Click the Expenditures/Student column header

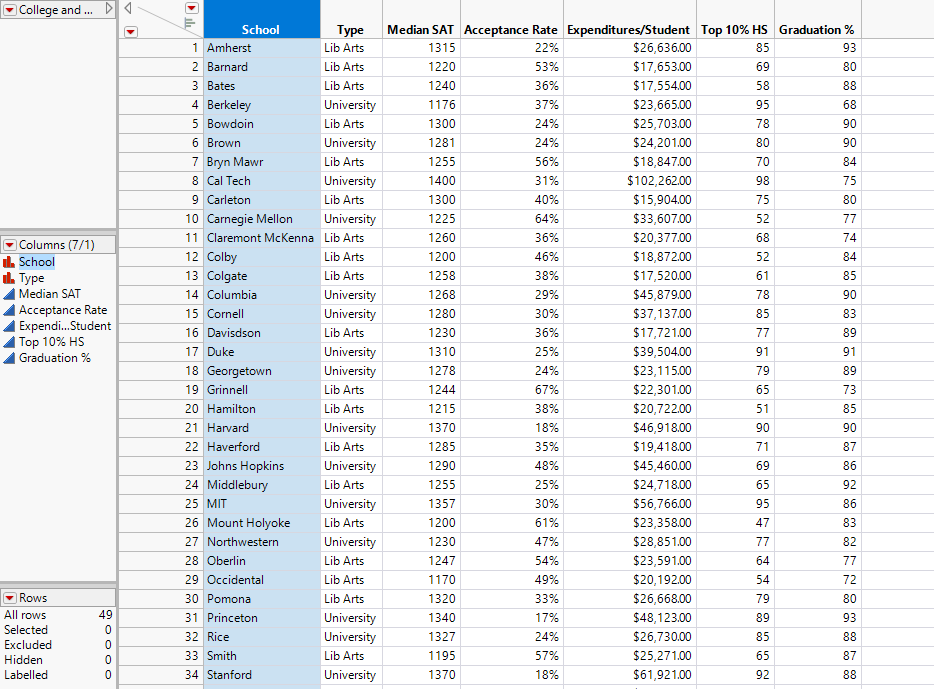[x=630, y=20]
